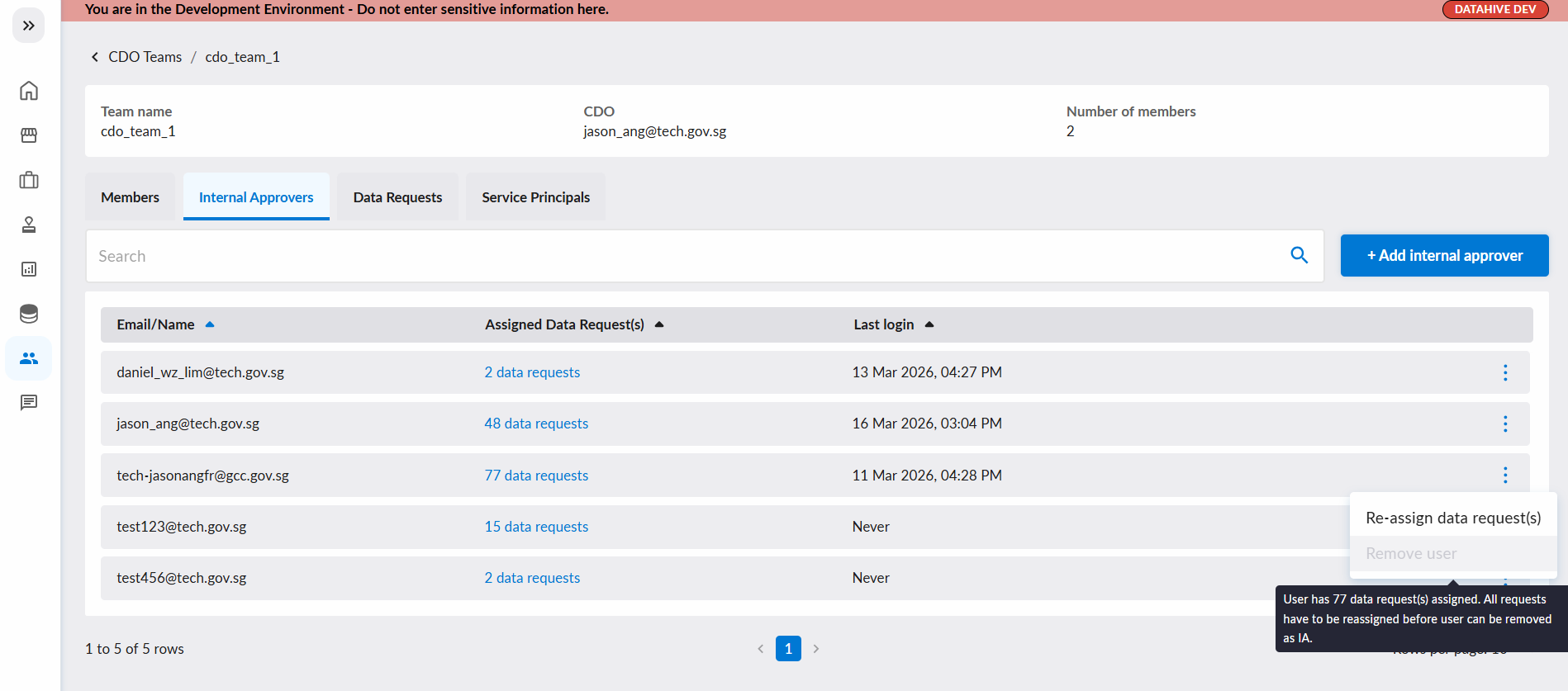The image size is (1568, 691).
Task: Open the chart report sidebar icon
Action: [x=29, y=269]
